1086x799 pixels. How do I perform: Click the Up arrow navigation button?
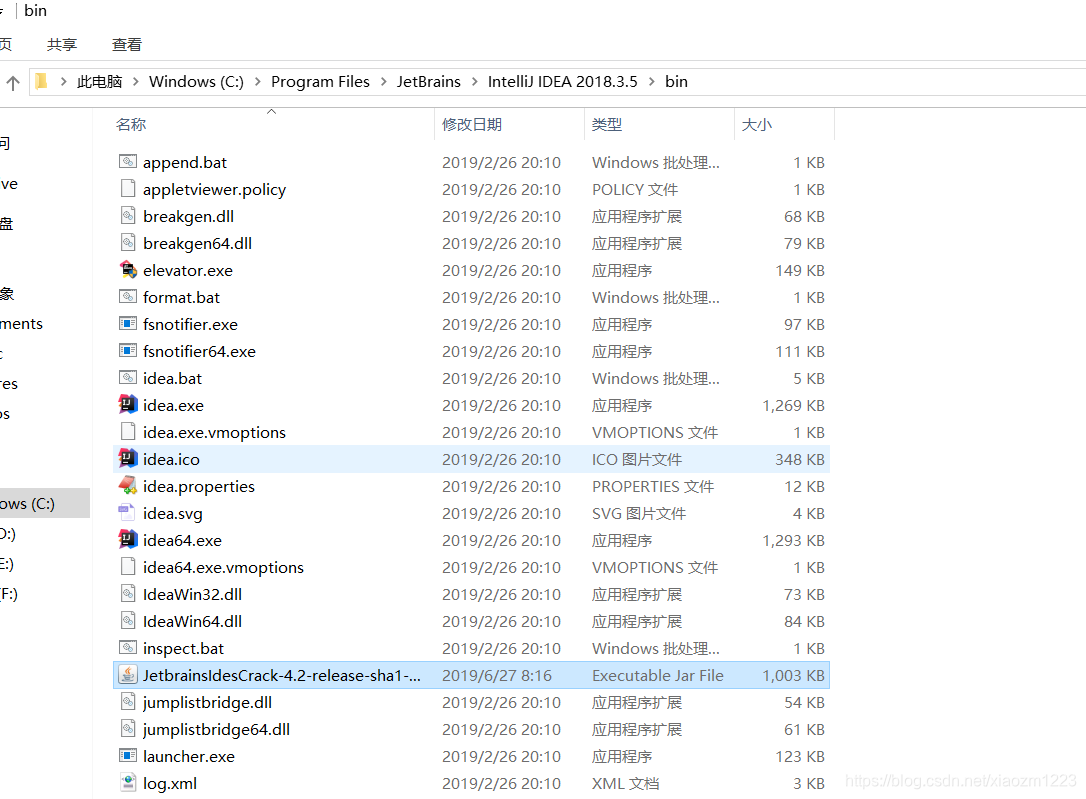point(12,83)
